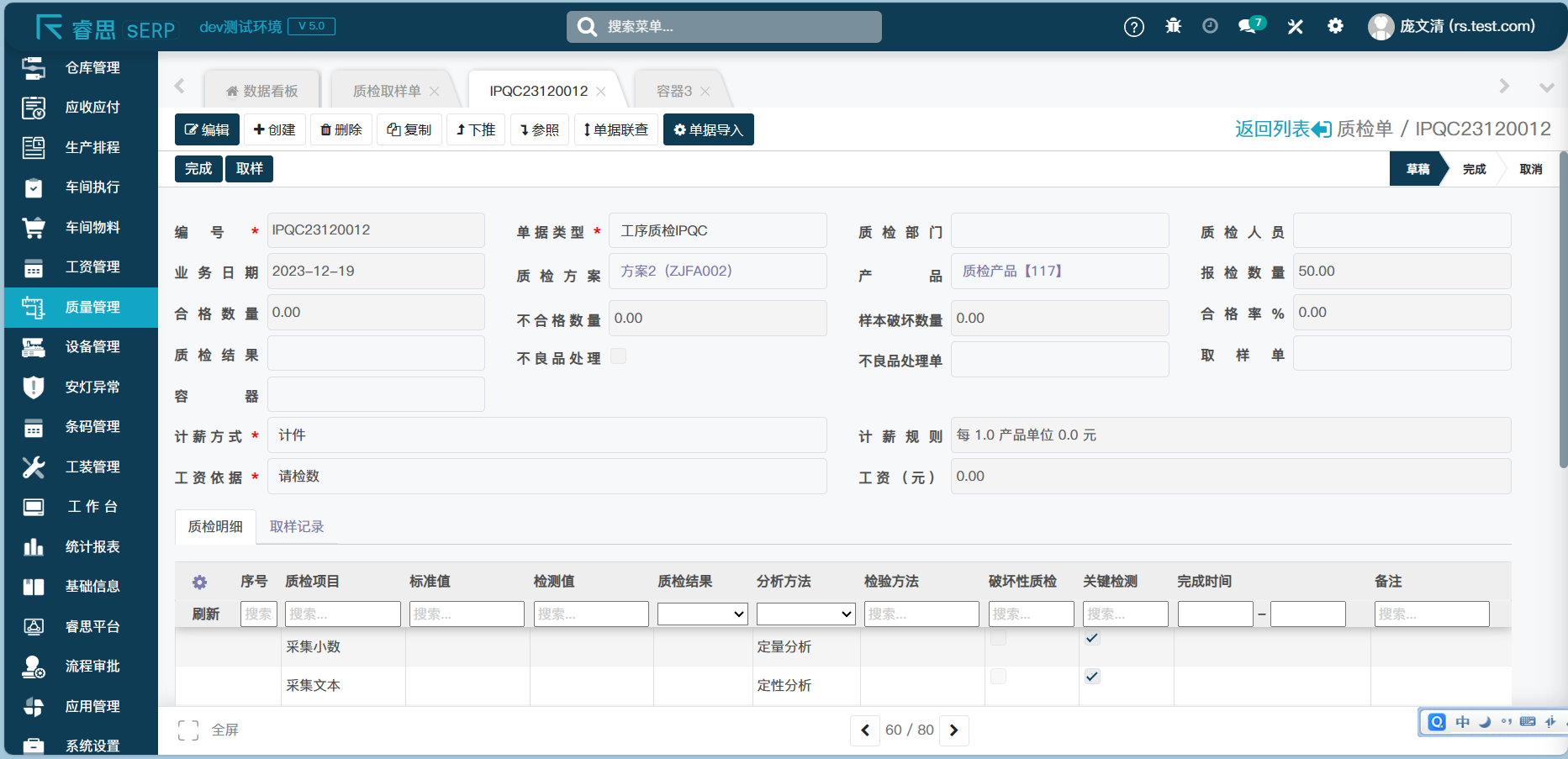Open the 分析方法 filter dropdown
Screen dimensions: 1568x759
(805, 614)
